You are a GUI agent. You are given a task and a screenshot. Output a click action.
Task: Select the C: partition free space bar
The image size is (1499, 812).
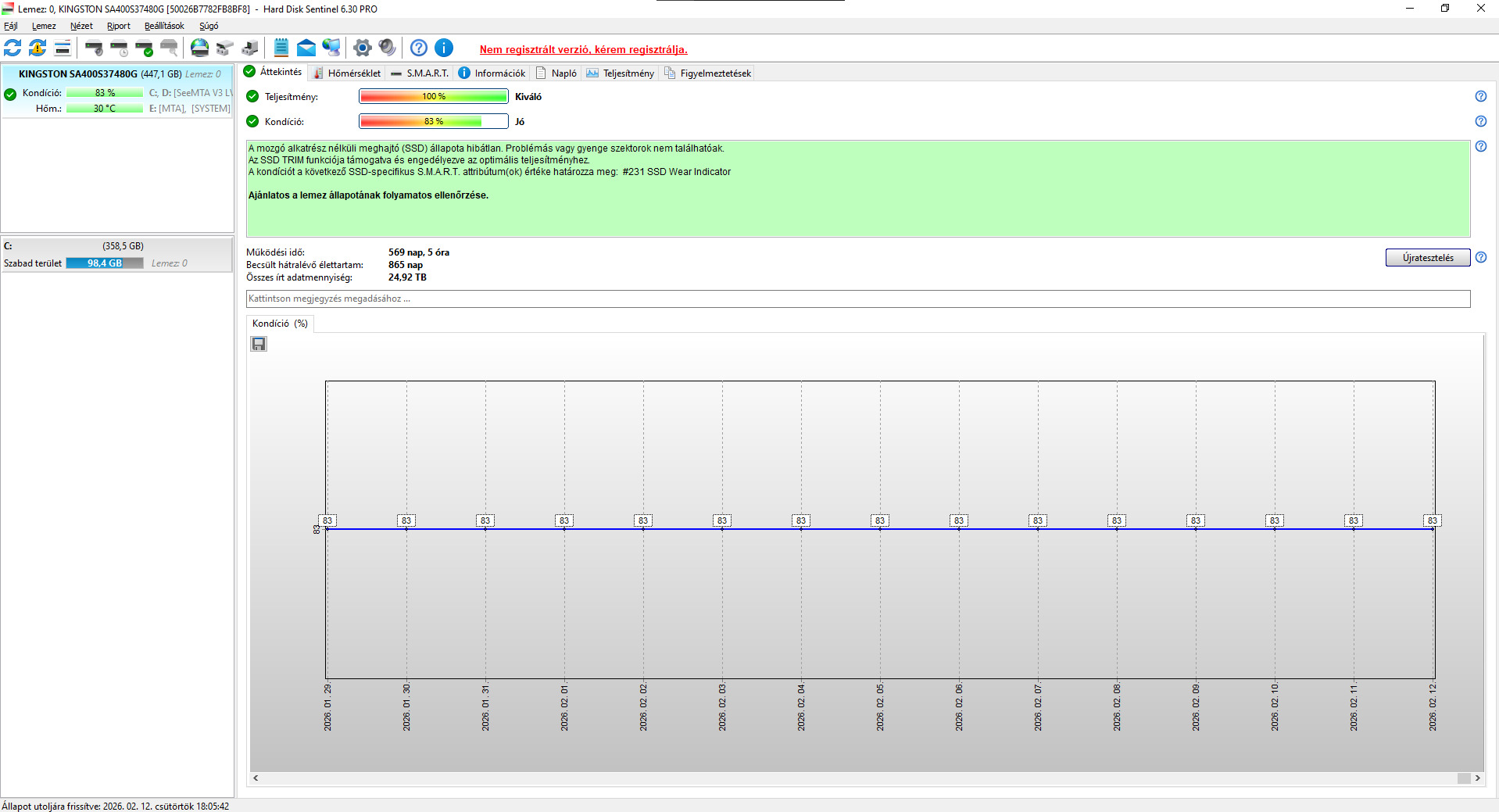pyautogui.click(x=105, y=263)
